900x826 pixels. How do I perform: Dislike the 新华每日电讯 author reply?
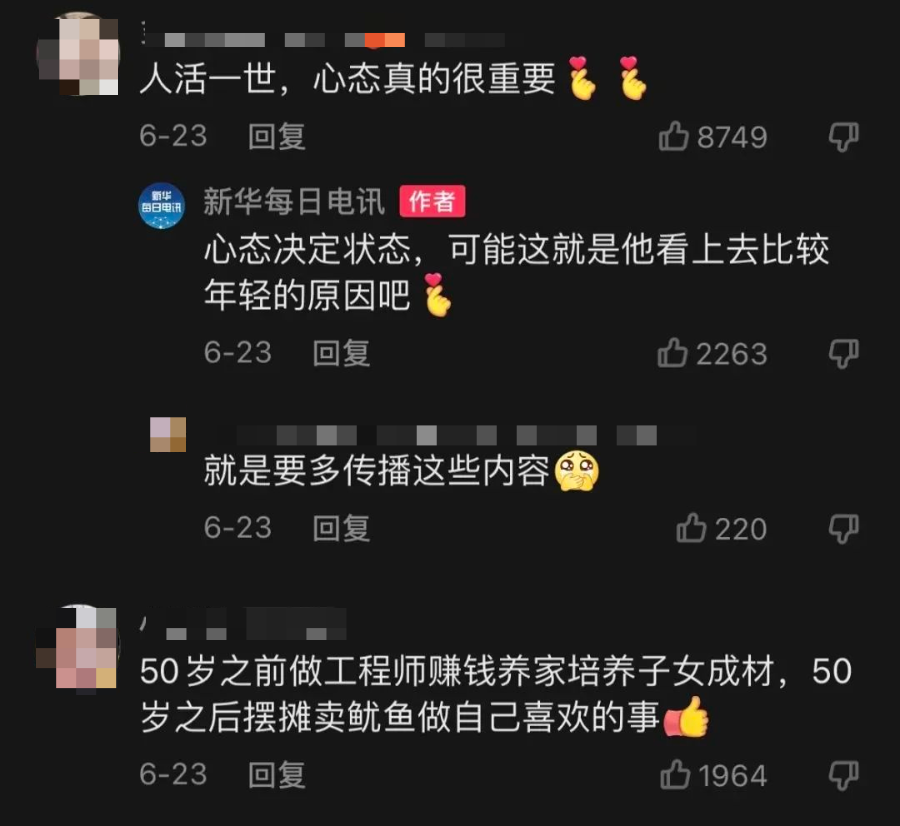pos(843,353)
